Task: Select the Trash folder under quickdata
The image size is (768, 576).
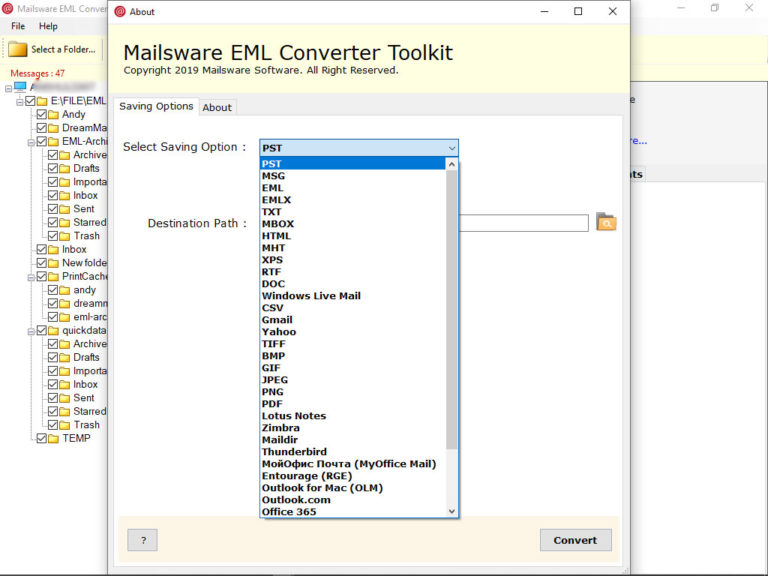Action: point(87,425)
